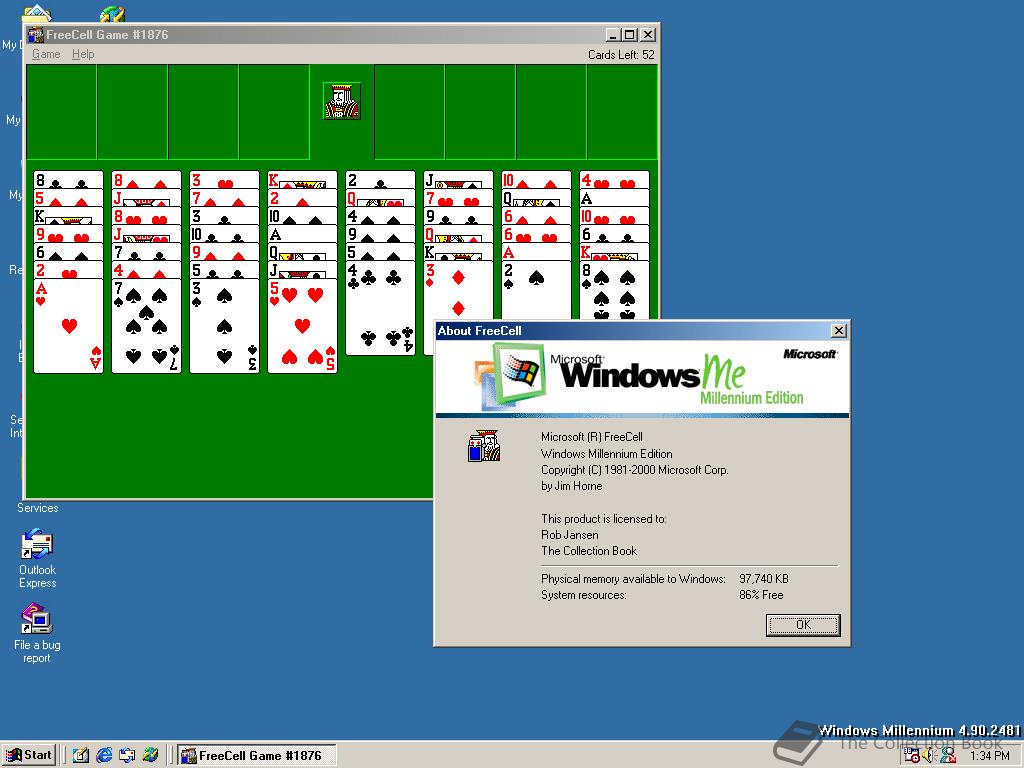The height and width of the screenshot is (768, 1024).
Task: Click the Show Desktop quick launch icon
Action: pos(80,755)
